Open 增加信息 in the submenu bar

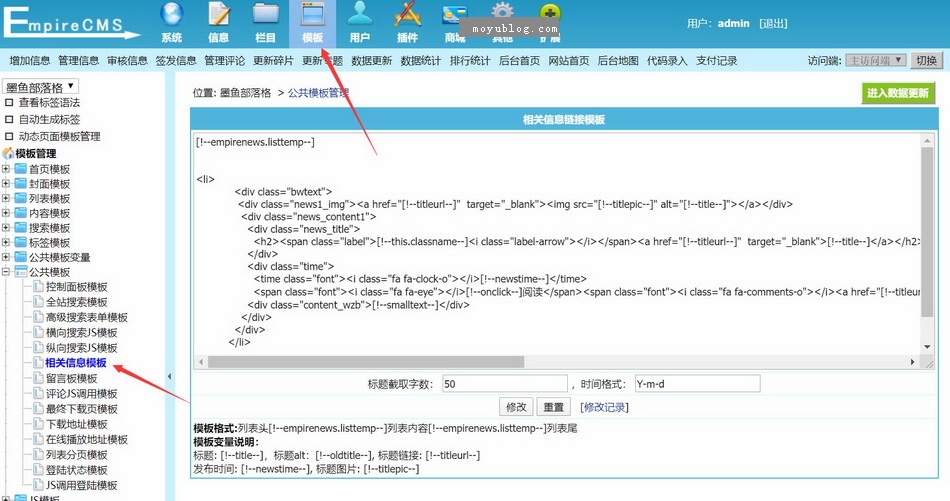pos(30,61)
